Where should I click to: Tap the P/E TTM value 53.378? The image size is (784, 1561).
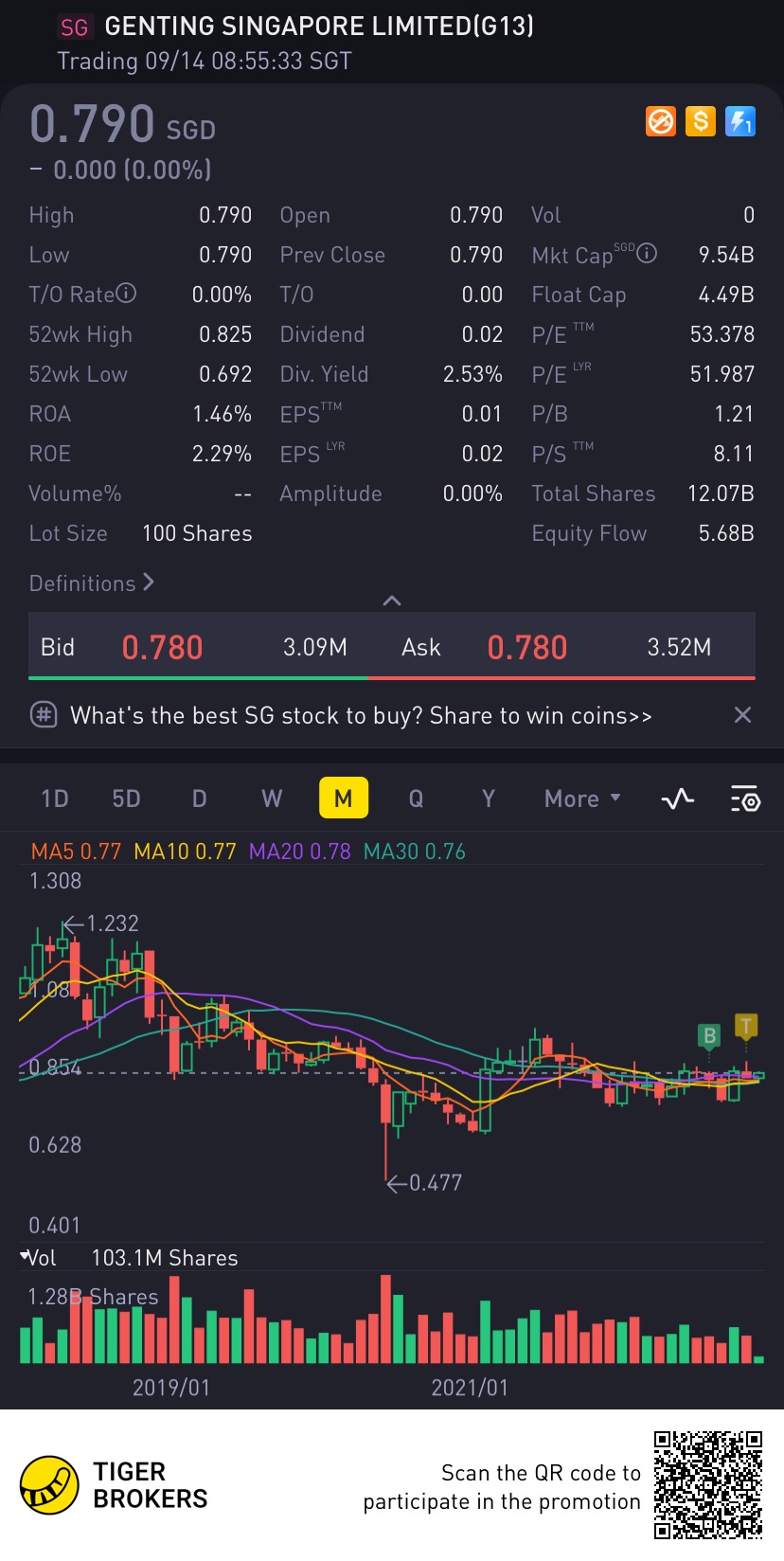(722, 334)
